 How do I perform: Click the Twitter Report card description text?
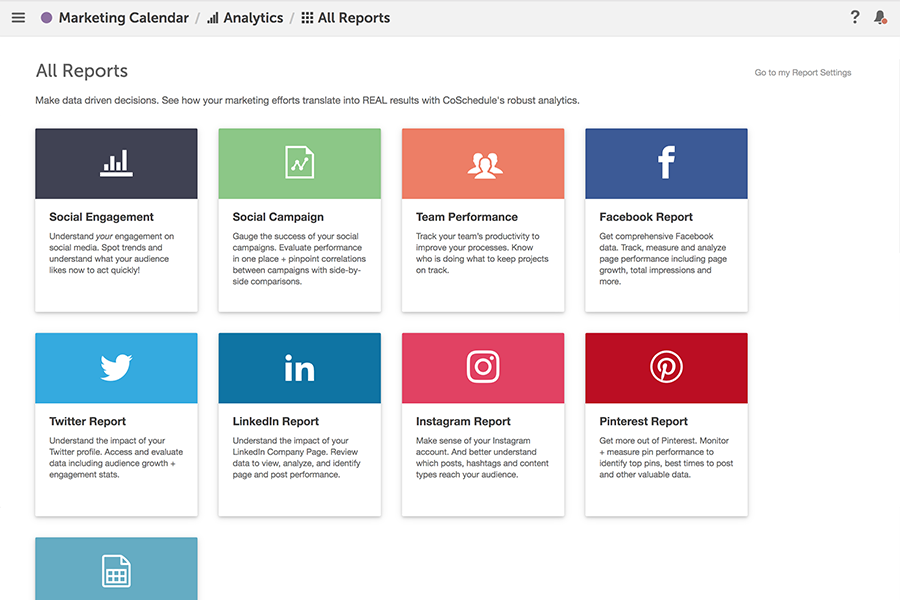pos(116,458)
